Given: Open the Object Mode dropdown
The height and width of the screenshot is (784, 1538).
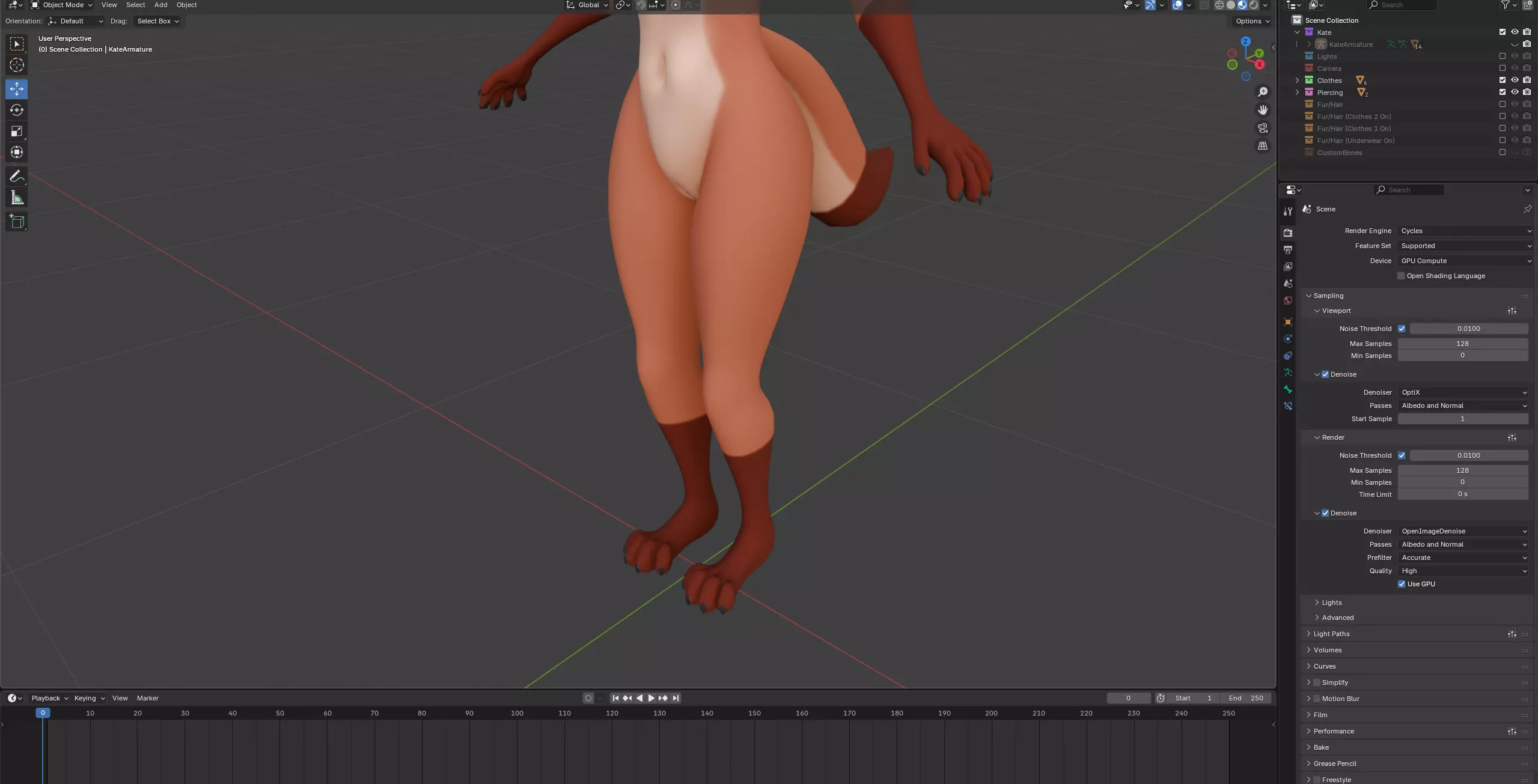Looking at the screenshot, I should pyautogui.click(x=62, y=5).
